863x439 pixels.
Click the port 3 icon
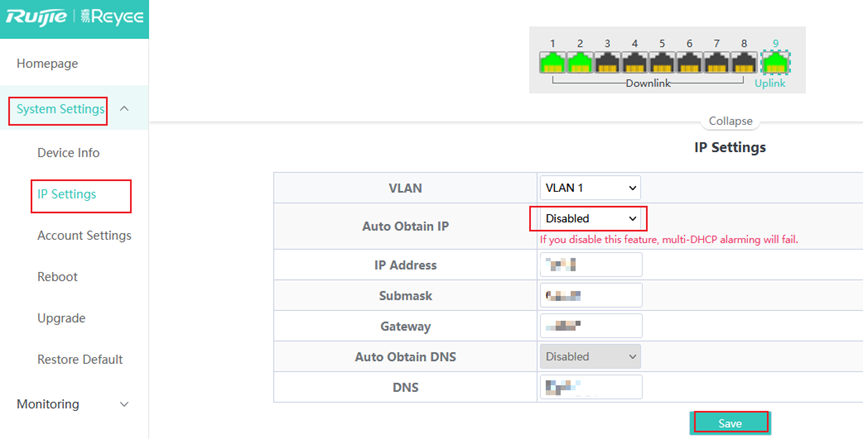point(607,64)
